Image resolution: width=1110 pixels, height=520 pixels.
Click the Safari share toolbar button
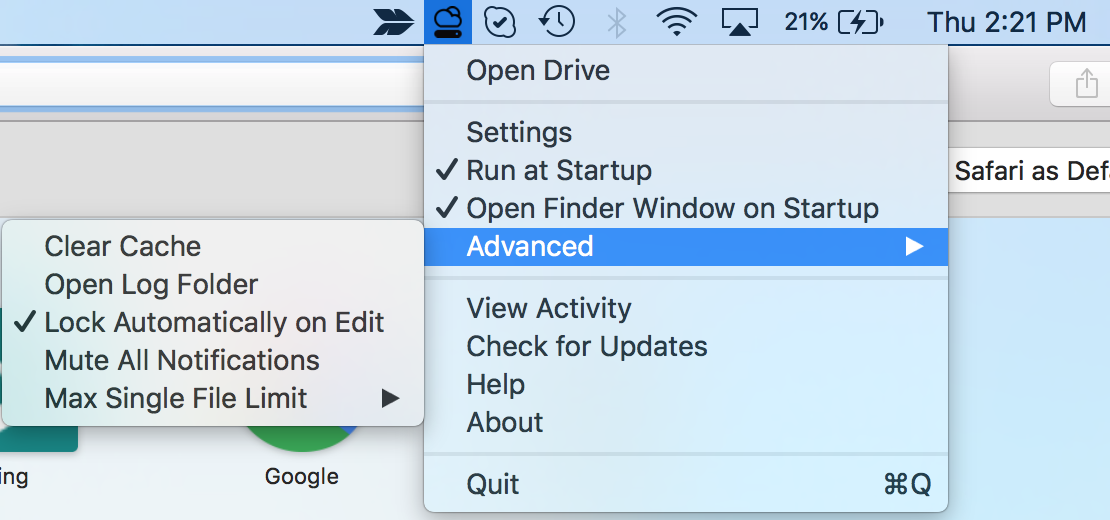click(1086, 85)
